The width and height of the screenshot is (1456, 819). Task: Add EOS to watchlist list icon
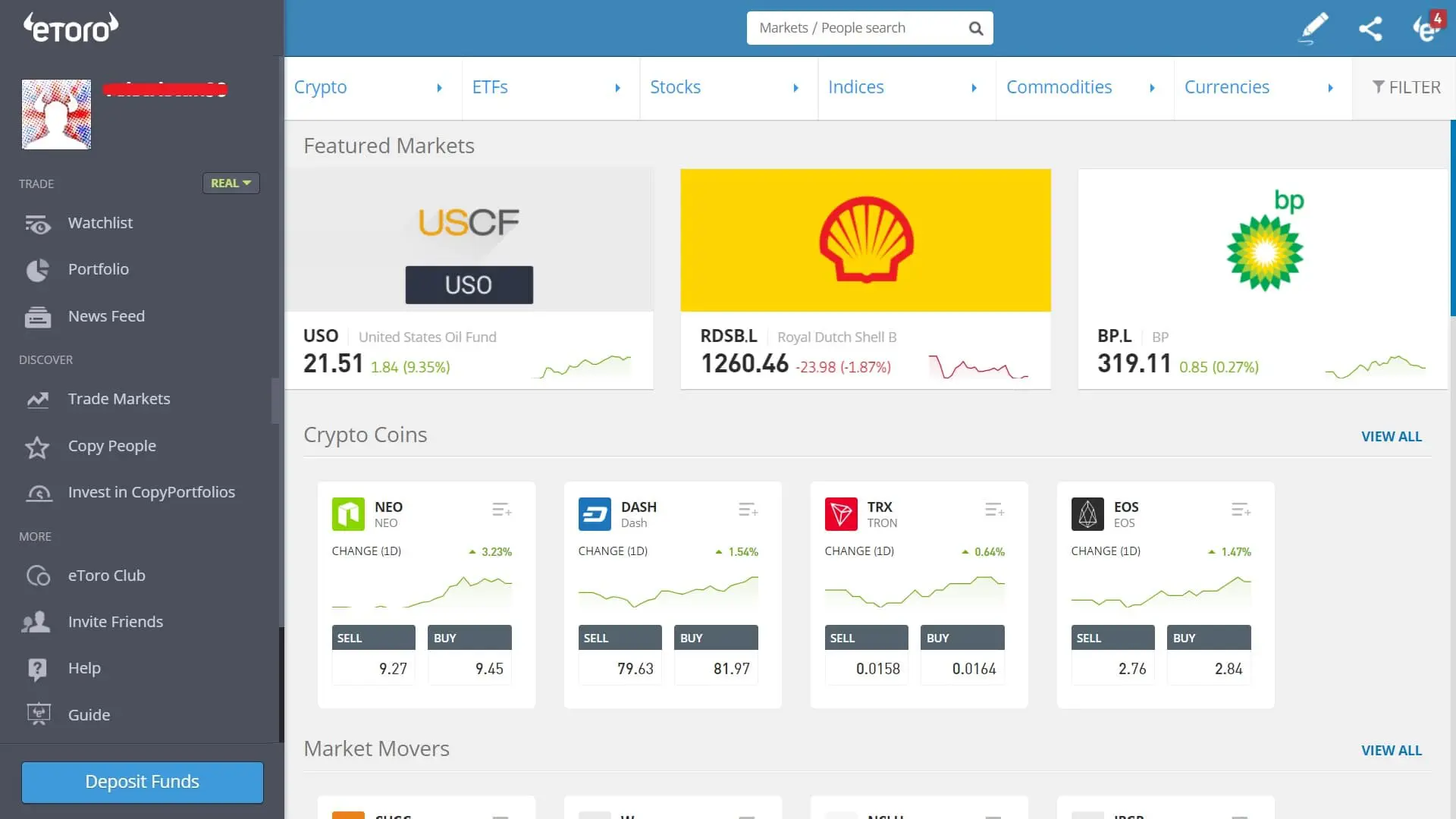tap(1241, 510)
